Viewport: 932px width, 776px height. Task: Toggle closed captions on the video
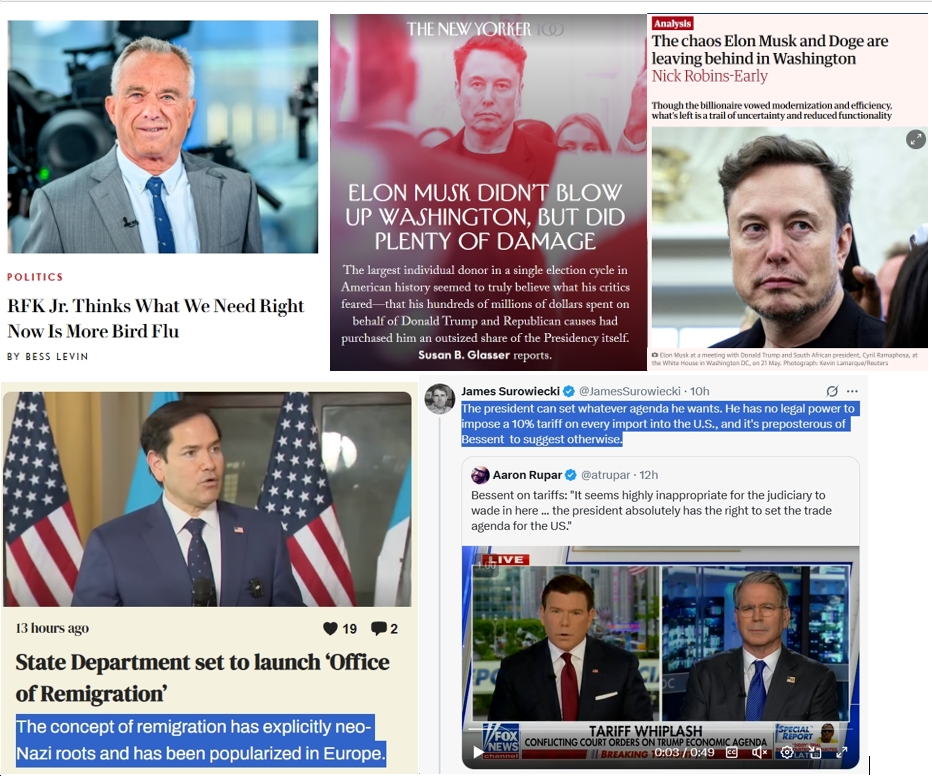point(732,753)
